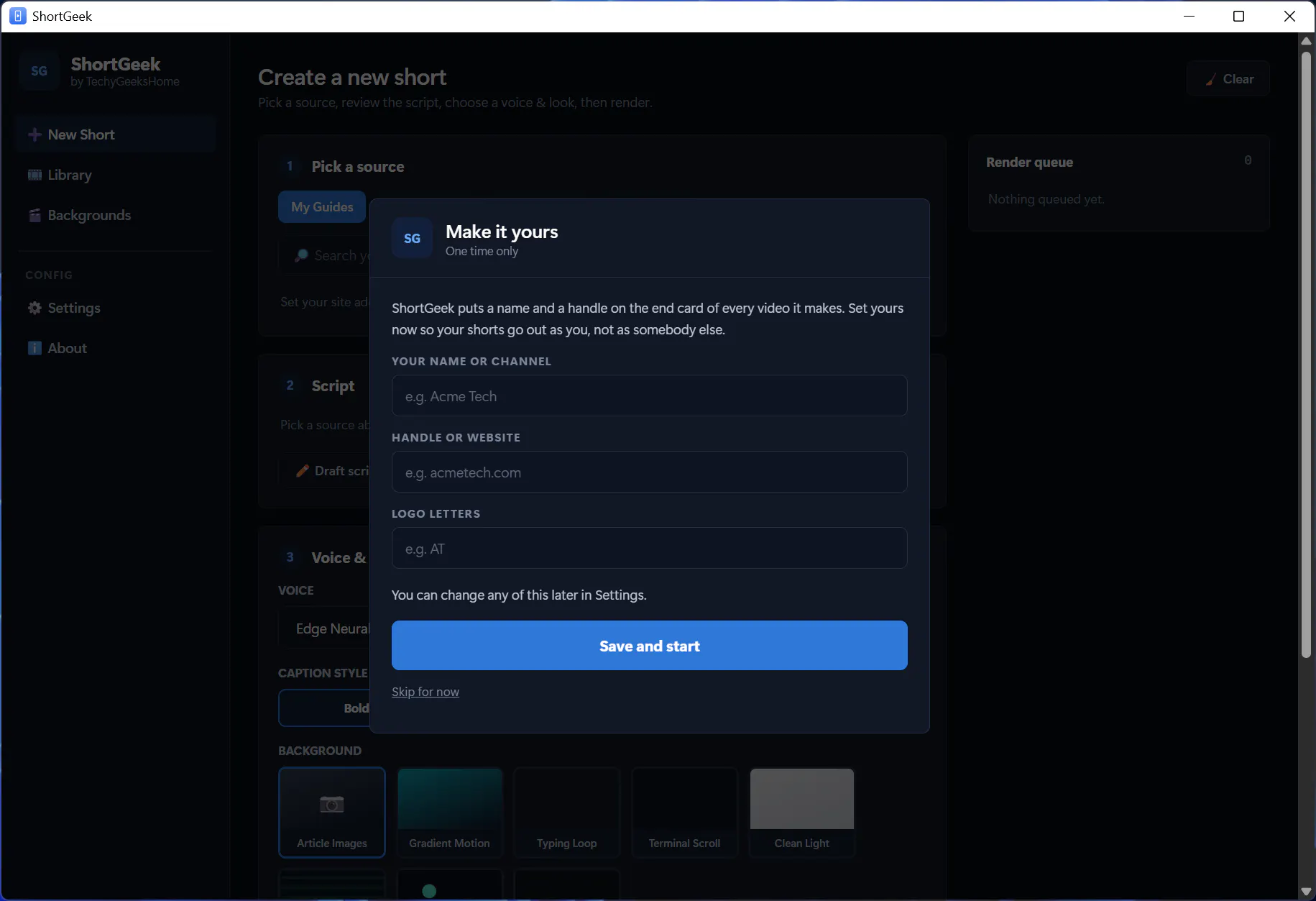Click the clapperboard icon beside Backgrounds
Viewport: 1316px width, 901px height.
click(x=34, y=215)
